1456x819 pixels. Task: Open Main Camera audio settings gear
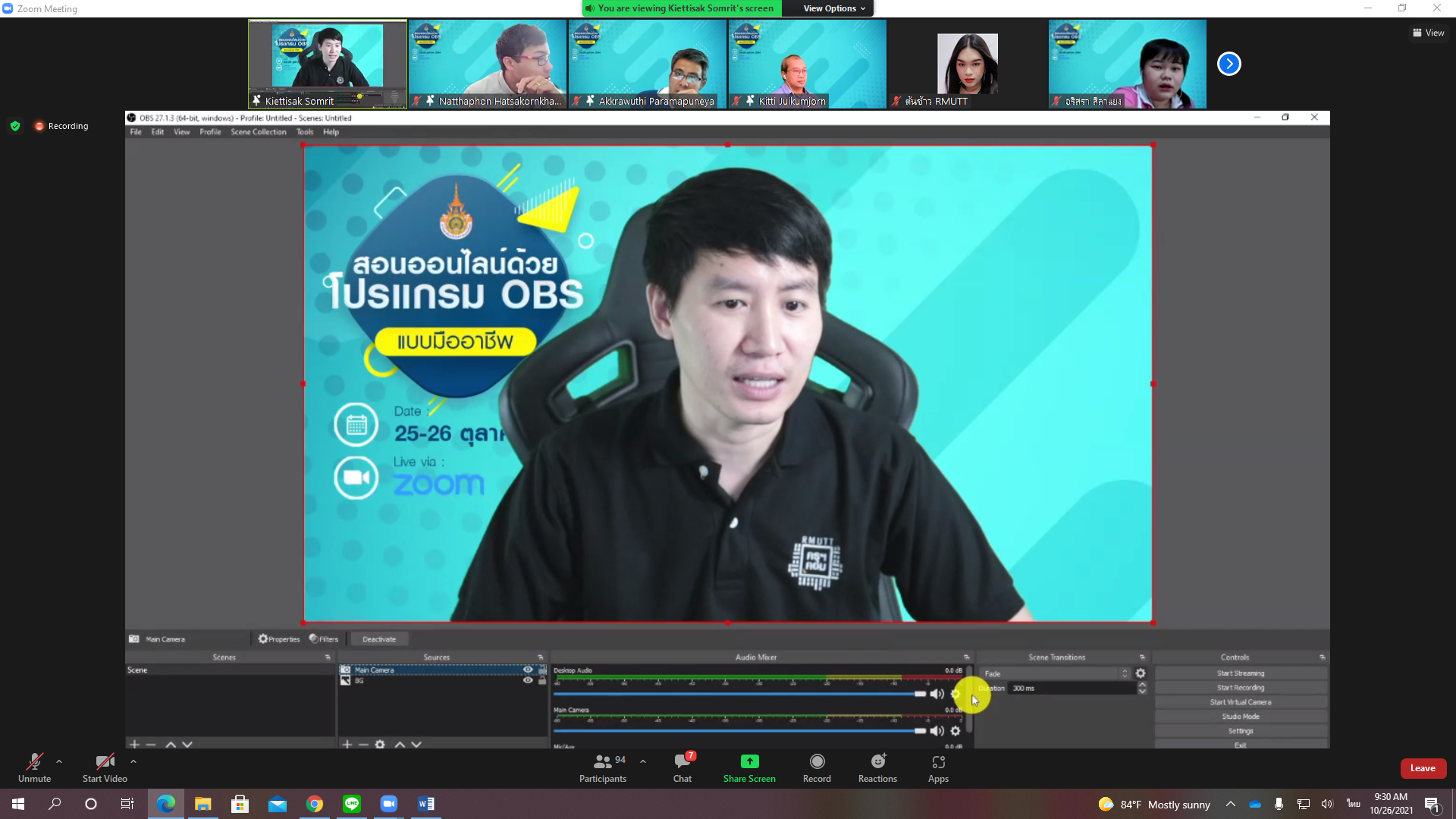point(955,731)
